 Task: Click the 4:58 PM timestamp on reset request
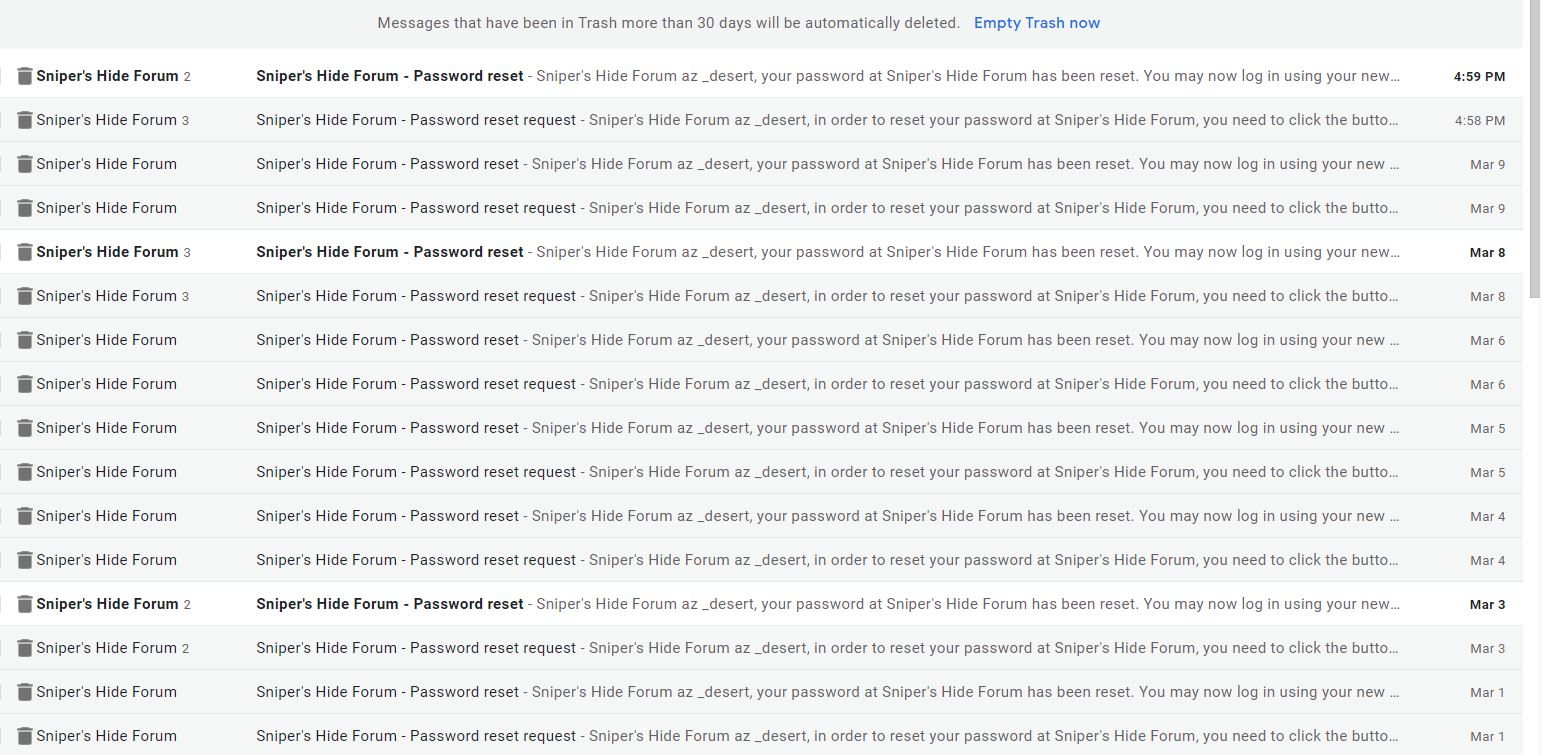pos(1480,121)
